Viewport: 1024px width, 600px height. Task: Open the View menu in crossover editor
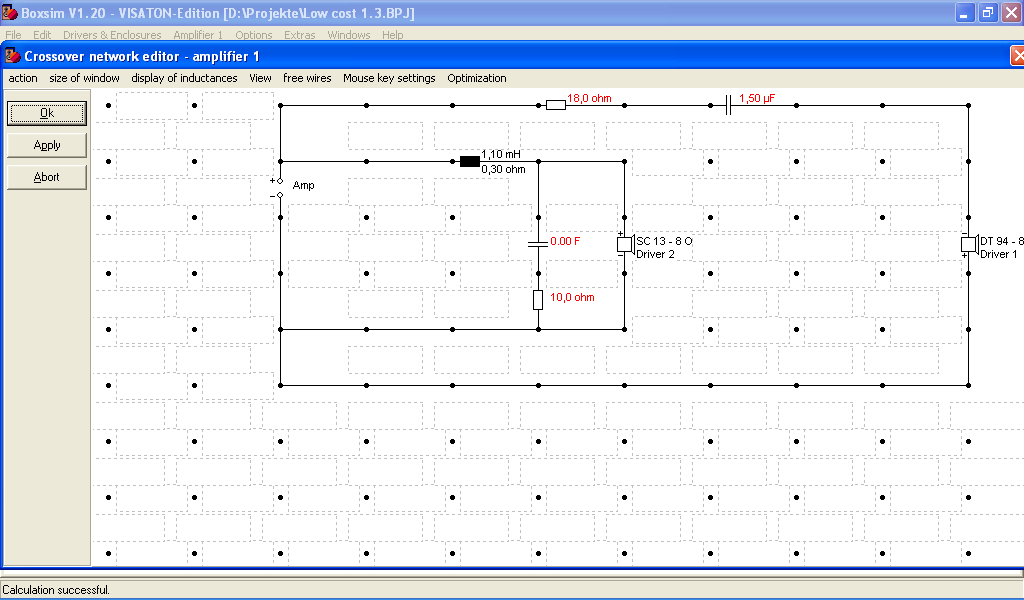[x=260, y=78]
